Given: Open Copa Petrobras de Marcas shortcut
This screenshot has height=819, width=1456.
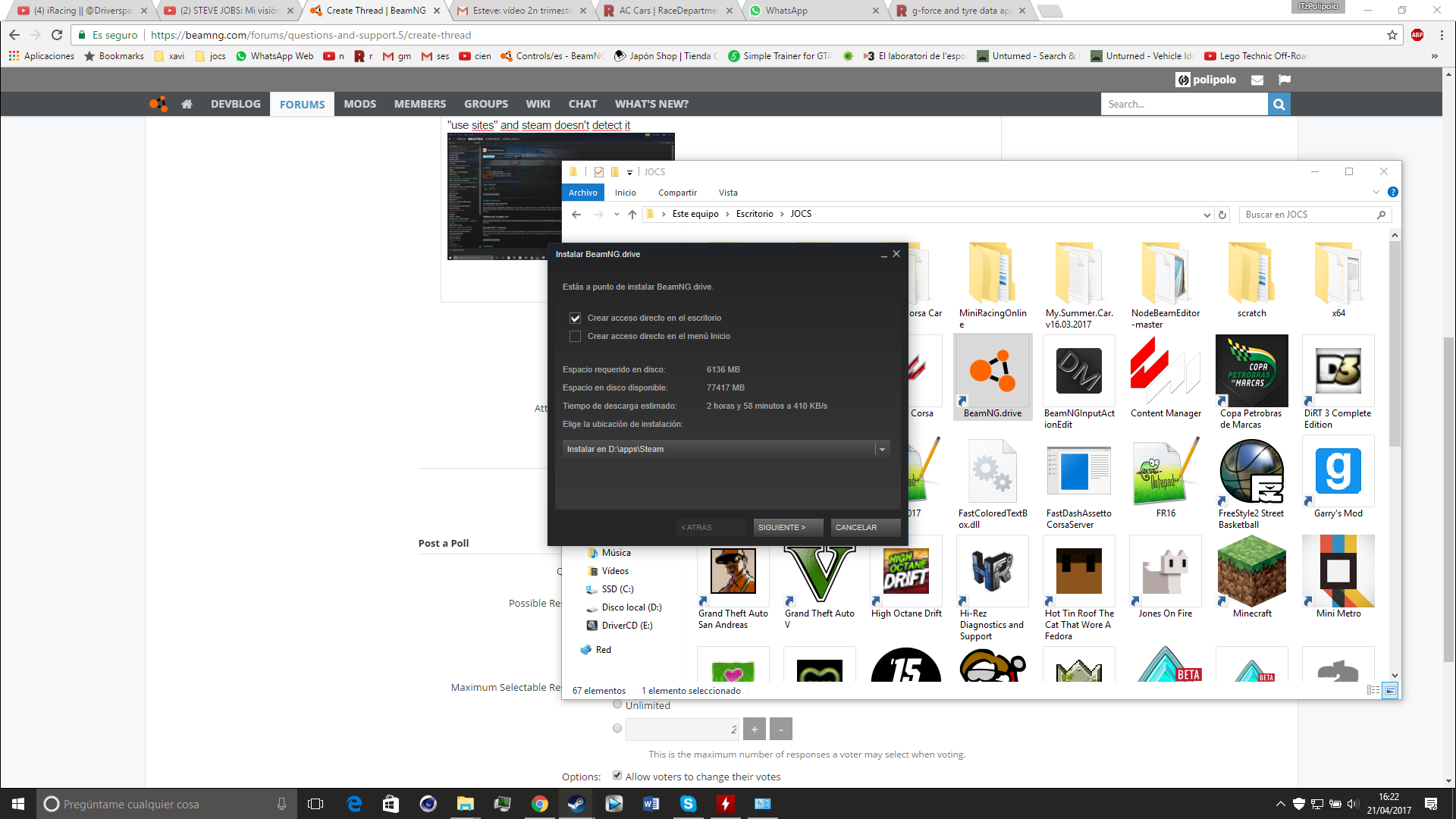Looking at the screenshot, I should (1251, 381).
